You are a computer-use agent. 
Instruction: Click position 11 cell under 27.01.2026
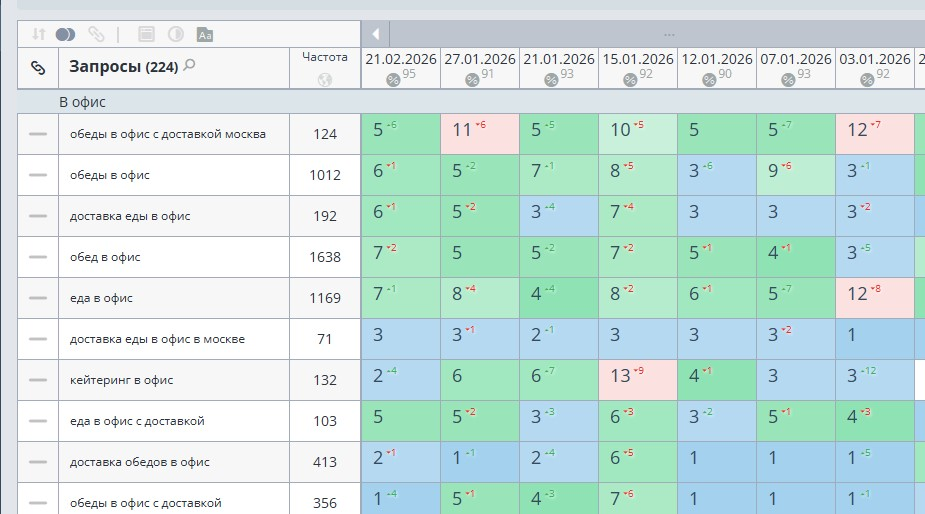pos(480,134)
